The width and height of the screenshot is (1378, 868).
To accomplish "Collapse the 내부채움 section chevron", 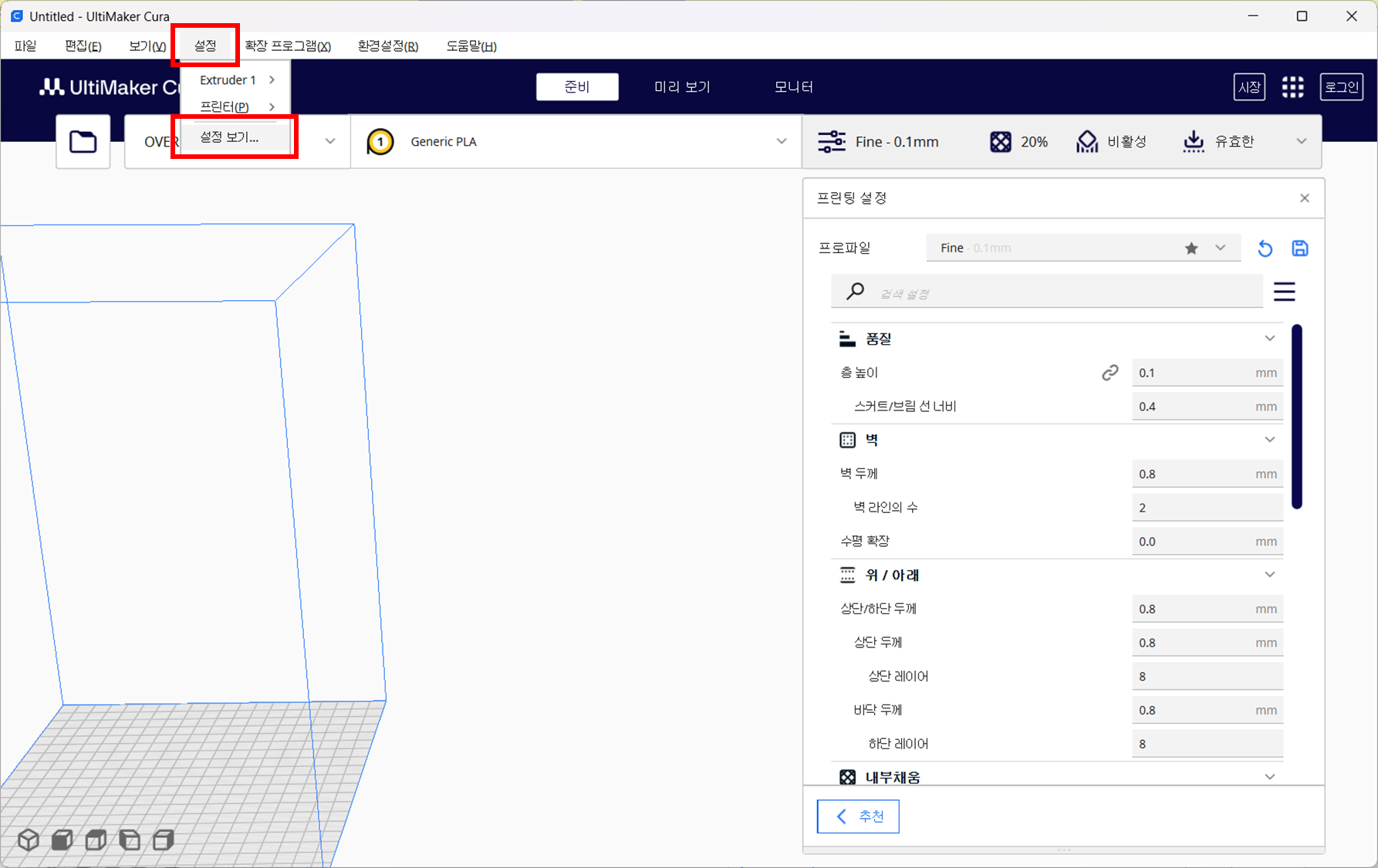I will (1270, 777).
